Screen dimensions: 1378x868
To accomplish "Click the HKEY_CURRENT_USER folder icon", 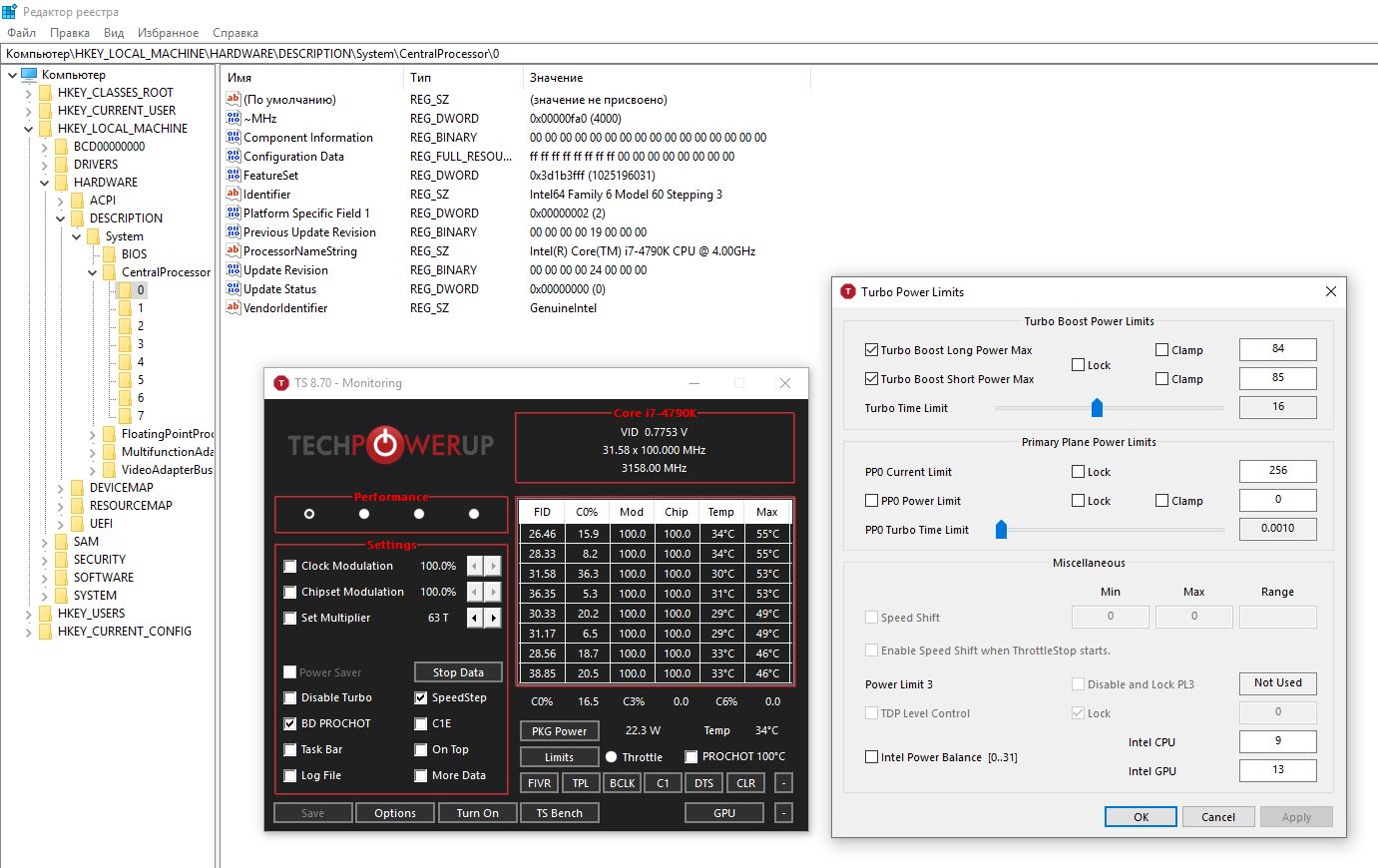I will tap(46, 111).
